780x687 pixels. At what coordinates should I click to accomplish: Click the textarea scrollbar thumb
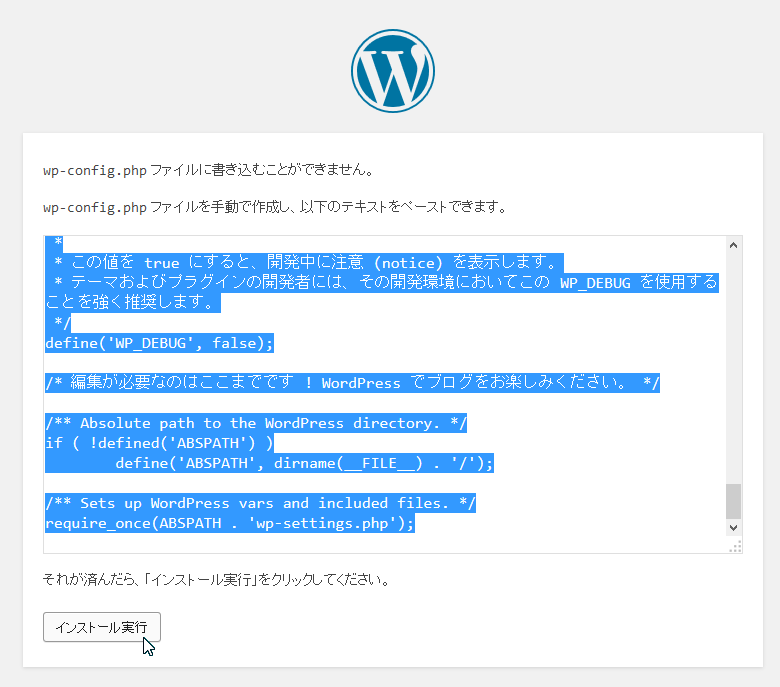pyautogui.click(x=733, y=501)
